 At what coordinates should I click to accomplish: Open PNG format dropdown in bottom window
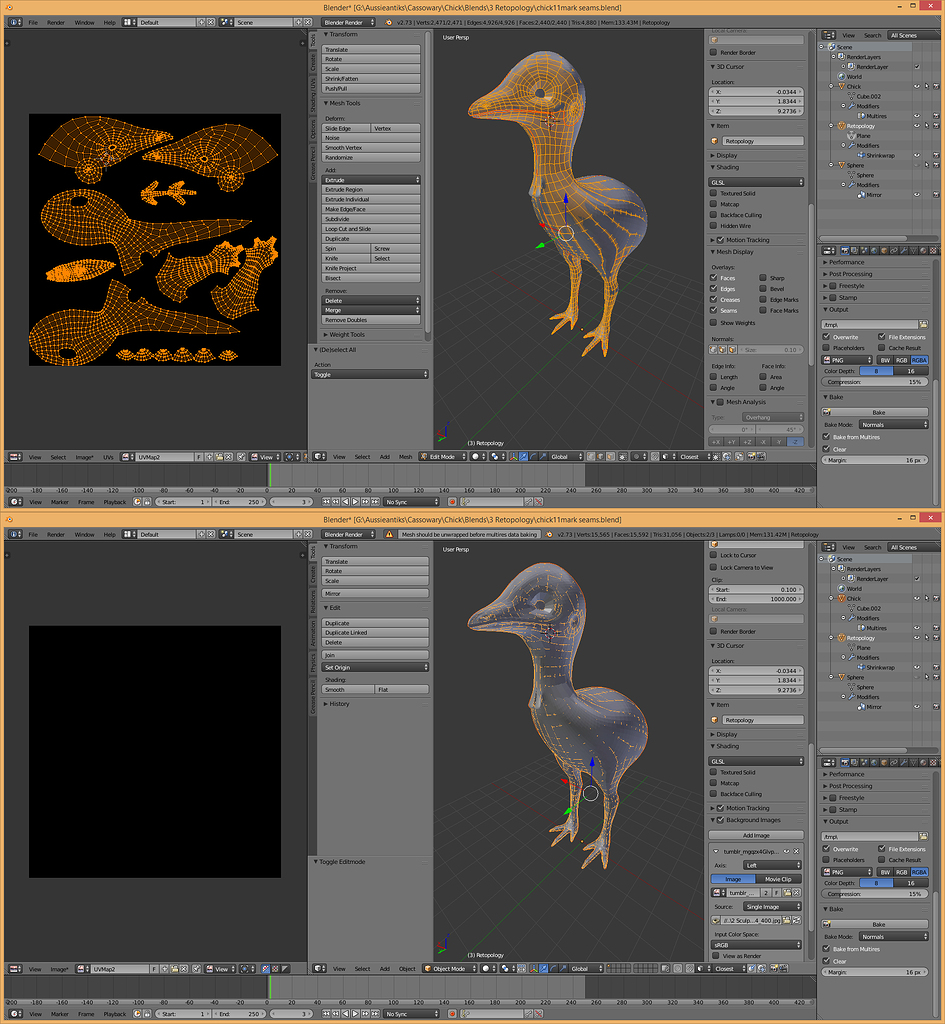pos(847,872)
